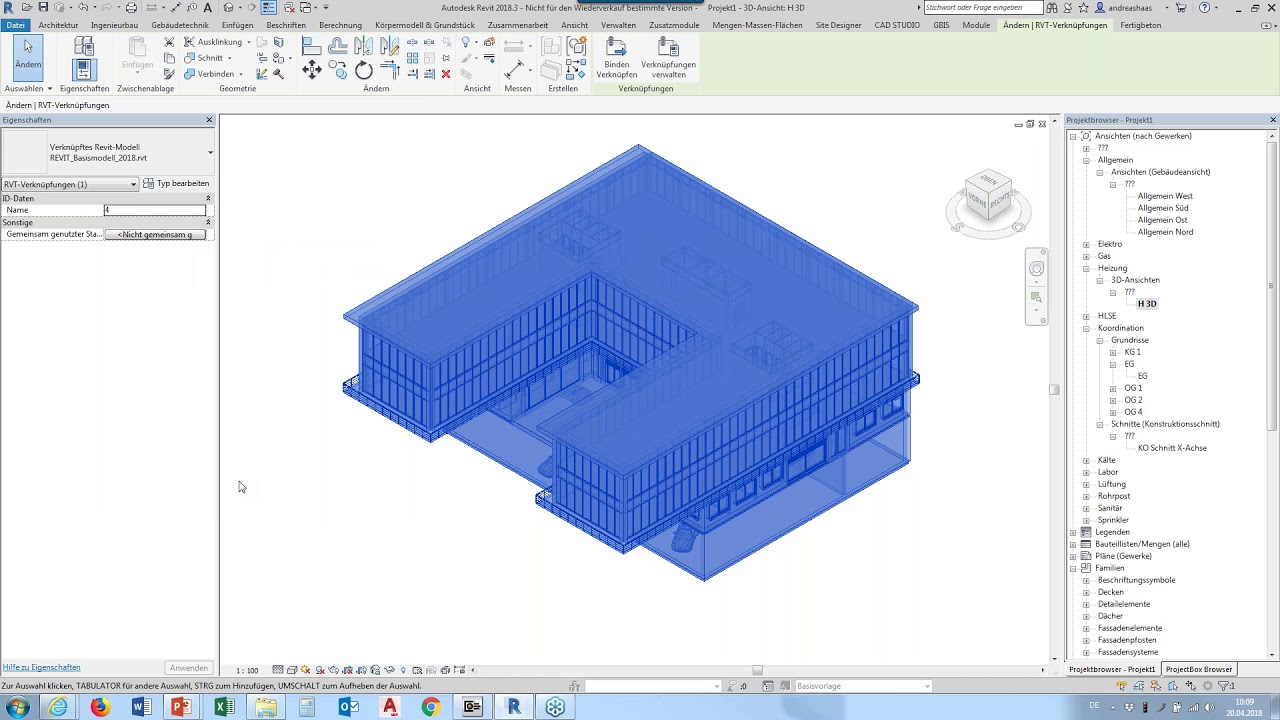Switch to the Projektbrowser - Projekt1 tab
Screen dimensions: 1280x720
[x=1112, y=669]
